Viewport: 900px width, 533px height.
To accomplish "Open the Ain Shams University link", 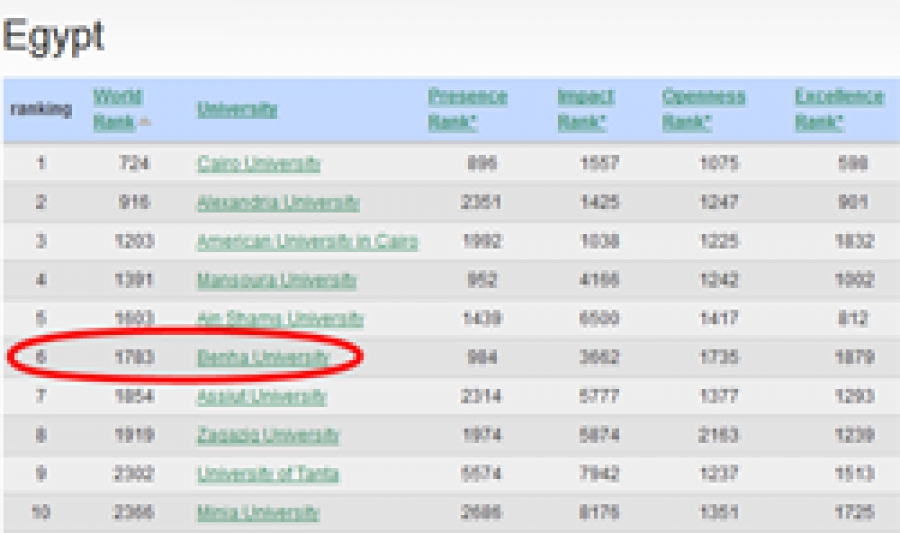I will (280, 318).
